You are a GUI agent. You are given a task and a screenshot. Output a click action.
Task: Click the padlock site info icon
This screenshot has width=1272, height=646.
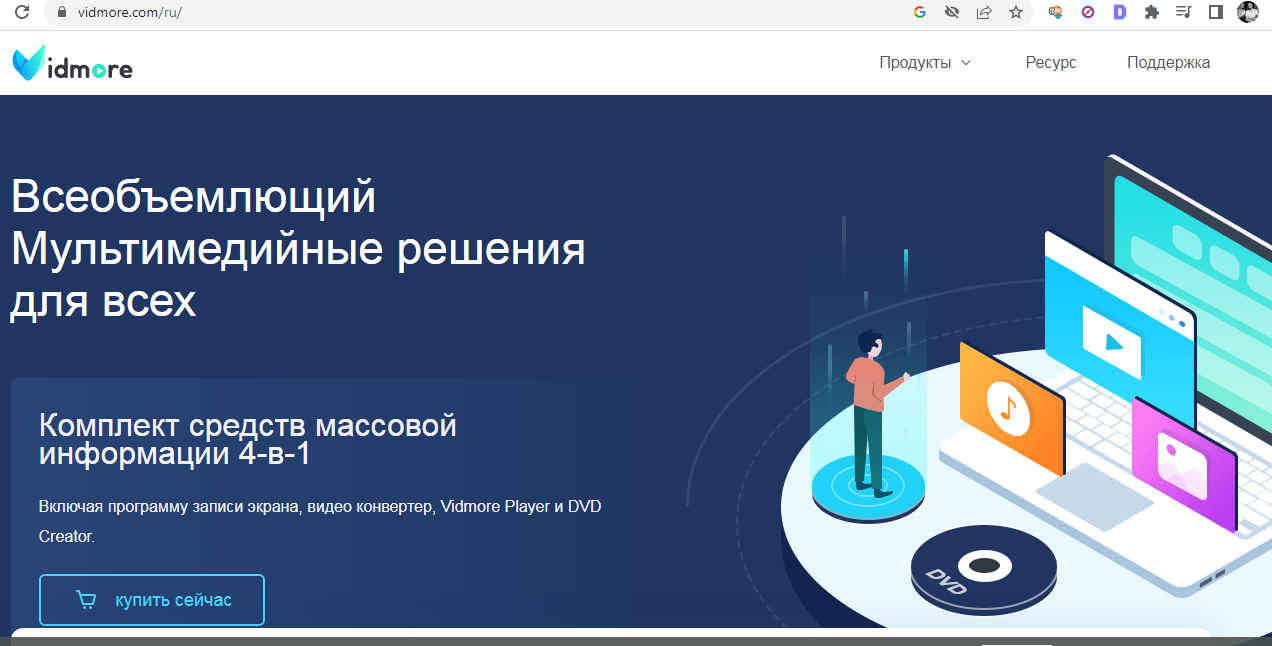pyautogui.click(x=62, y=13)
